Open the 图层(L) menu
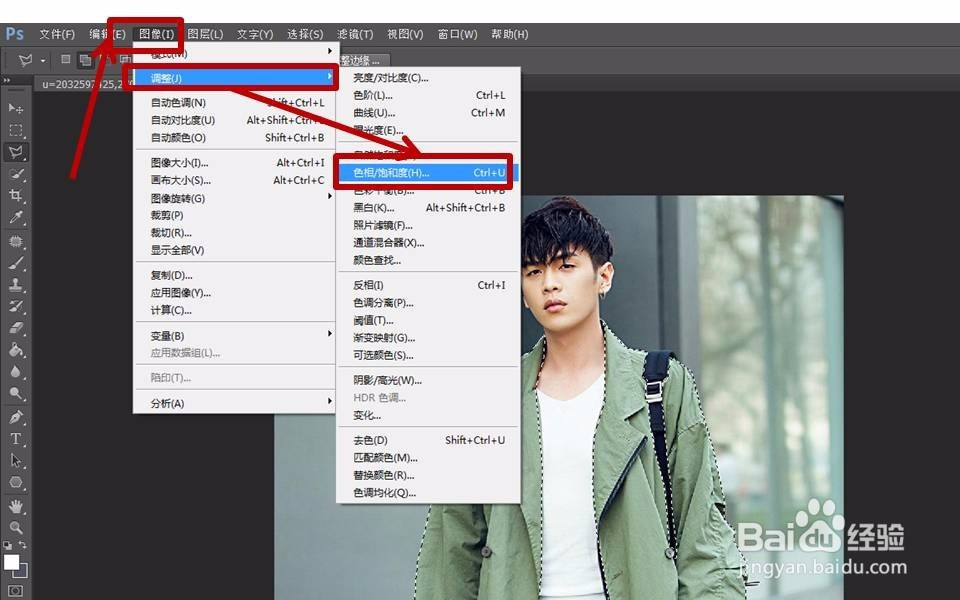 pyautogui.click(x=205, y=34)
